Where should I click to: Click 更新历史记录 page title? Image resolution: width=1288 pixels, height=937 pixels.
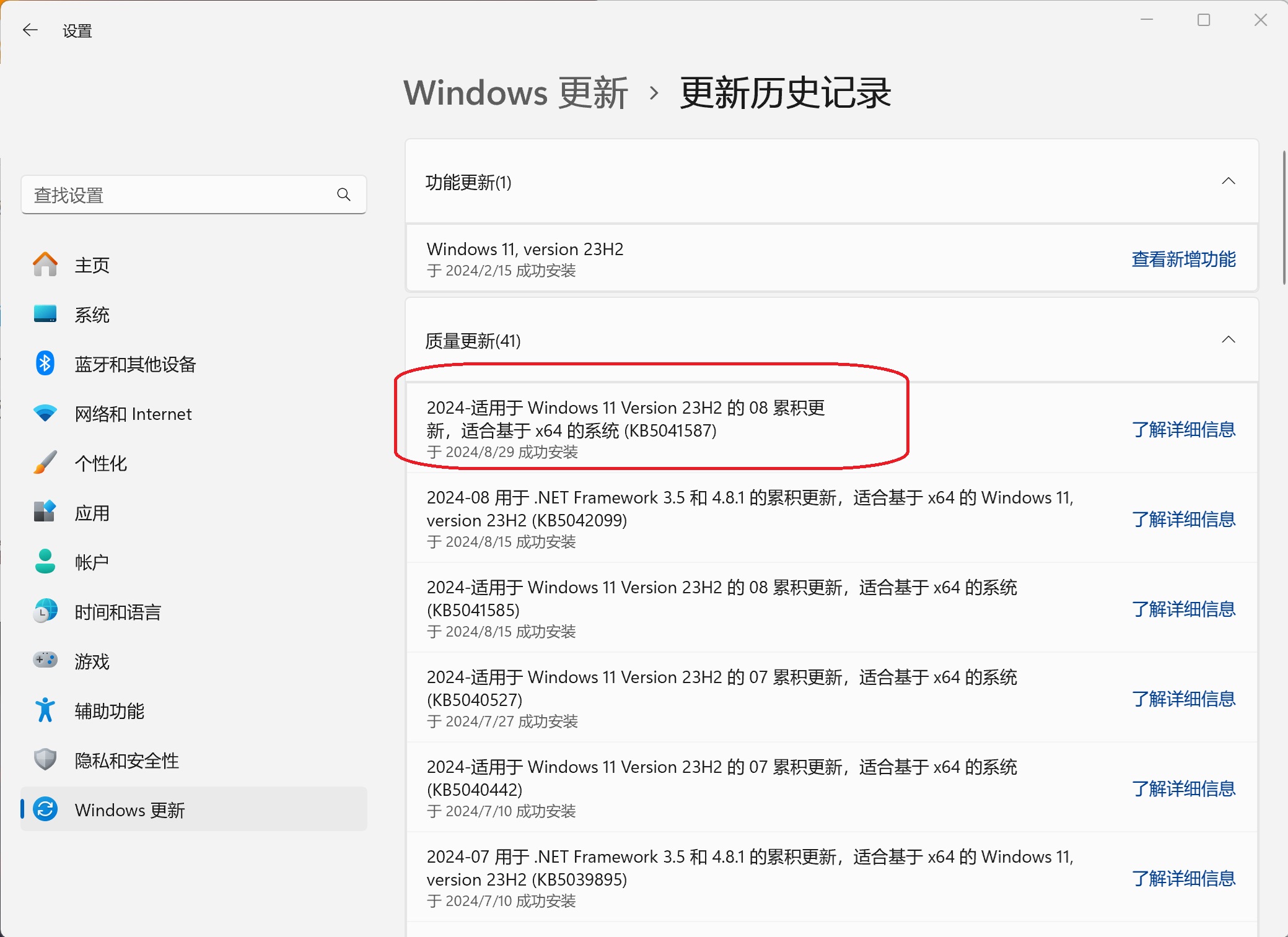[x=786, y=93]
